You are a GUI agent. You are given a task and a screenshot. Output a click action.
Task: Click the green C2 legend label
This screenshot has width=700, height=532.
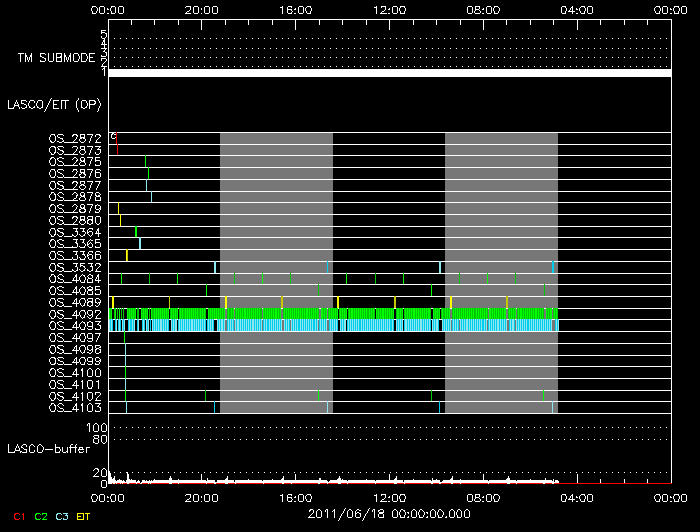pos(41,516)
